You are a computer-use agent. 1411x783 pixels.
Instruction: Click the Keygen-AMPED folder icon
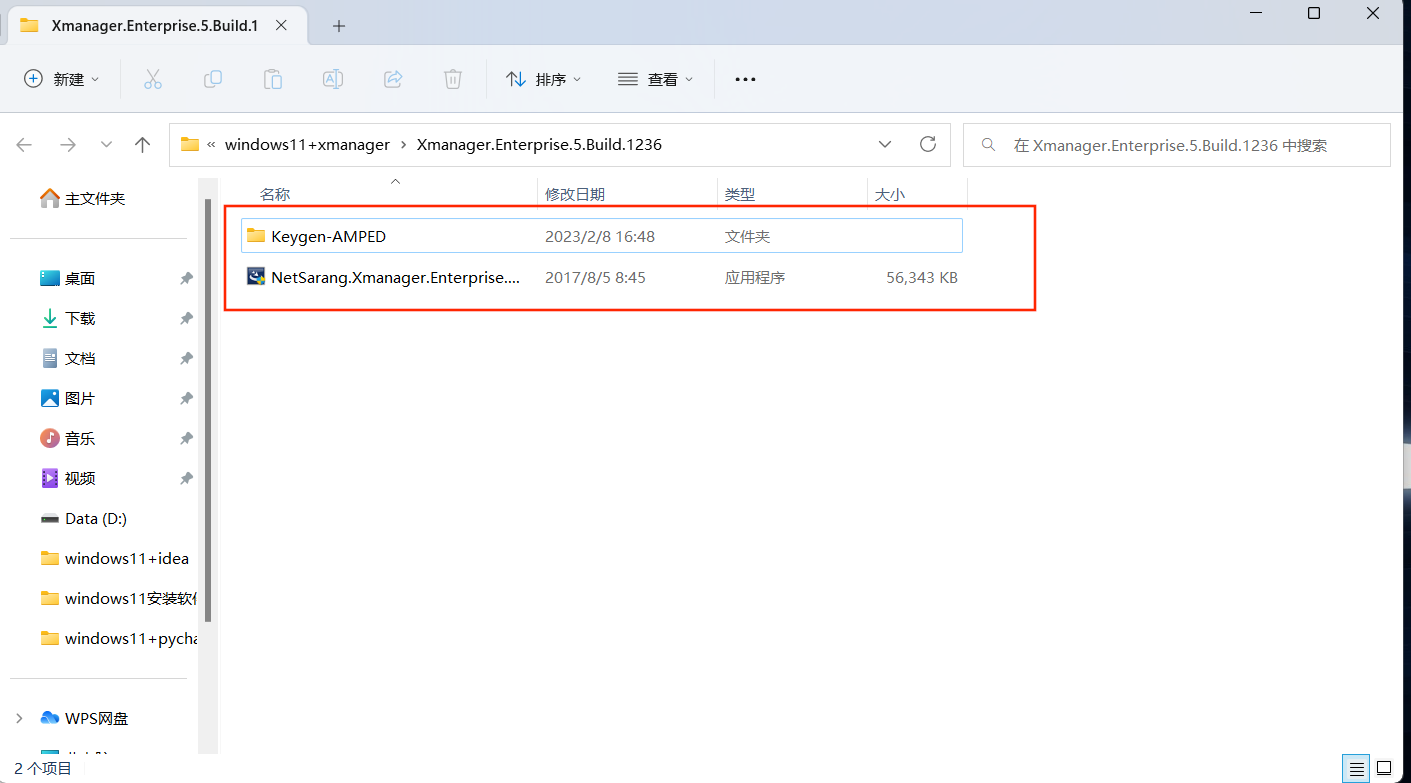click(256, 236)
